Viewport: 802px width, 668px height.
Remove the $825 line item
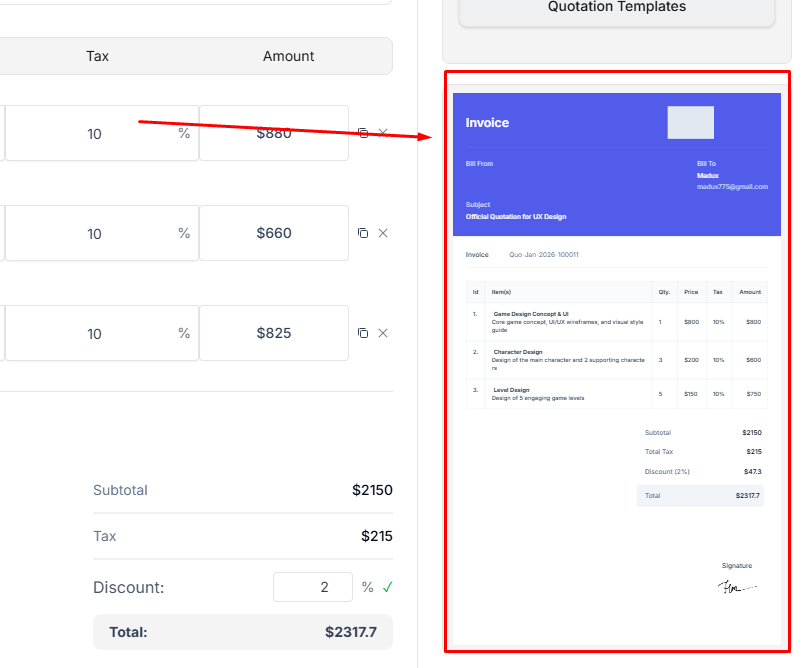click(383, 332)
